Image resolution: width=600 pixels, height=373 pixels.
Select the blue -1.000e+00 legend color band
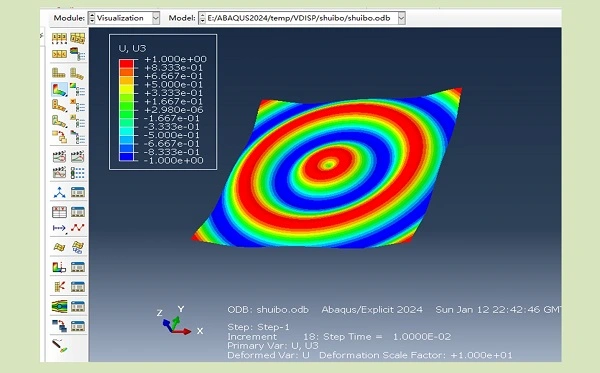[x=126, y=156]
